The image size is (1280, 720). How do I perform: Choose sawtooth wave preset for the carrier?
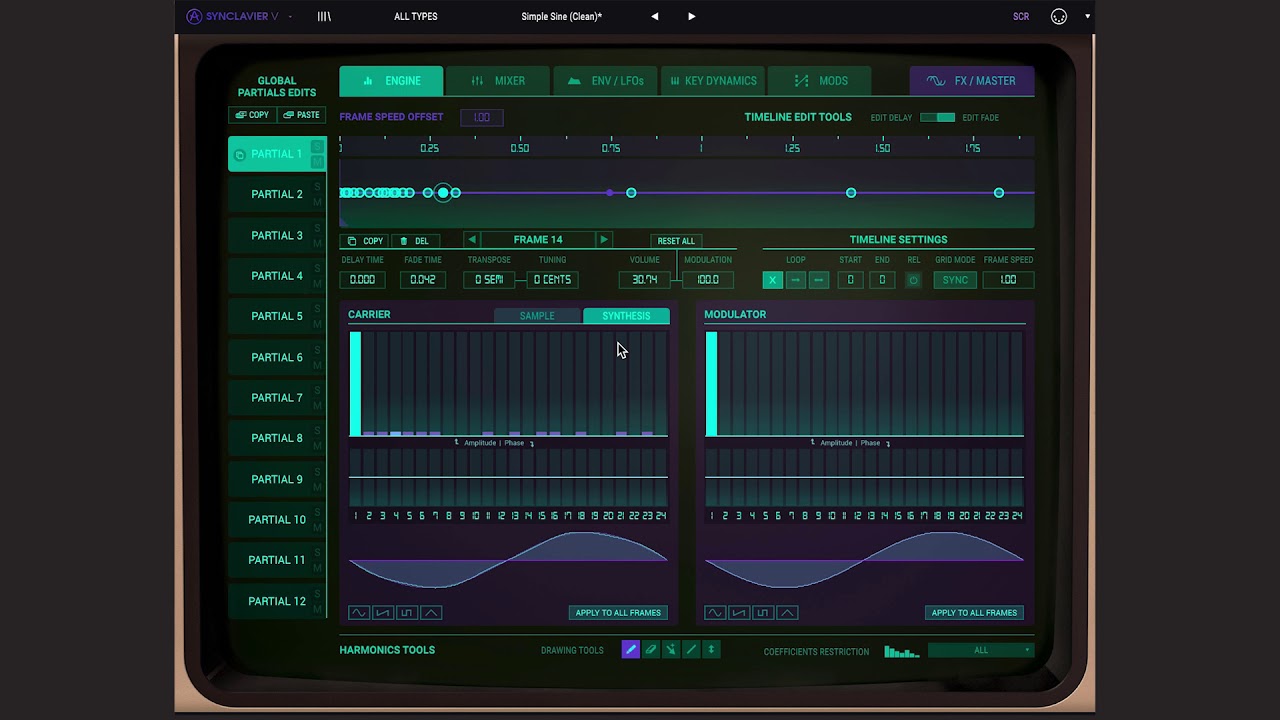coord(382,613)
